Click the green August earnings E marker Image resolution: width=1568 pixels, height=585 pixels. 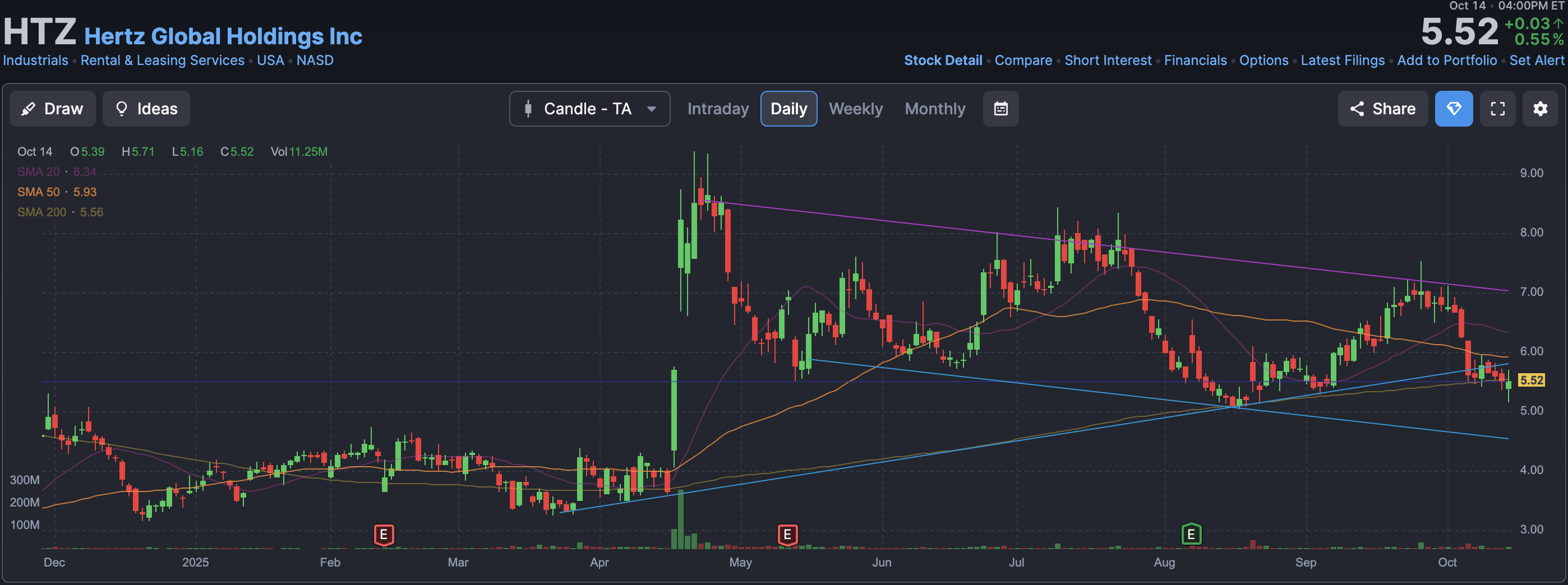pos(1191,535)
